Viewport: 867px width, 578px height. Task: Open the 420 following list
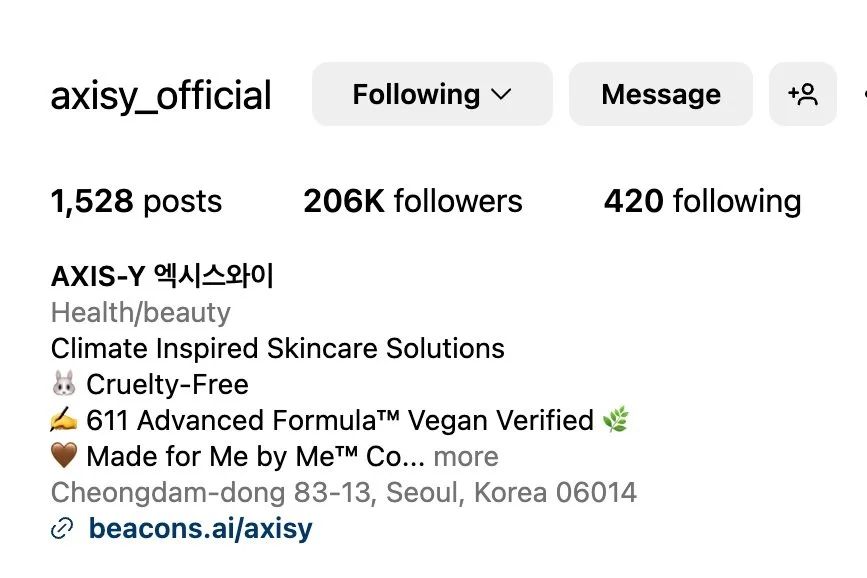pyautogui.click(x=702, y=201)
